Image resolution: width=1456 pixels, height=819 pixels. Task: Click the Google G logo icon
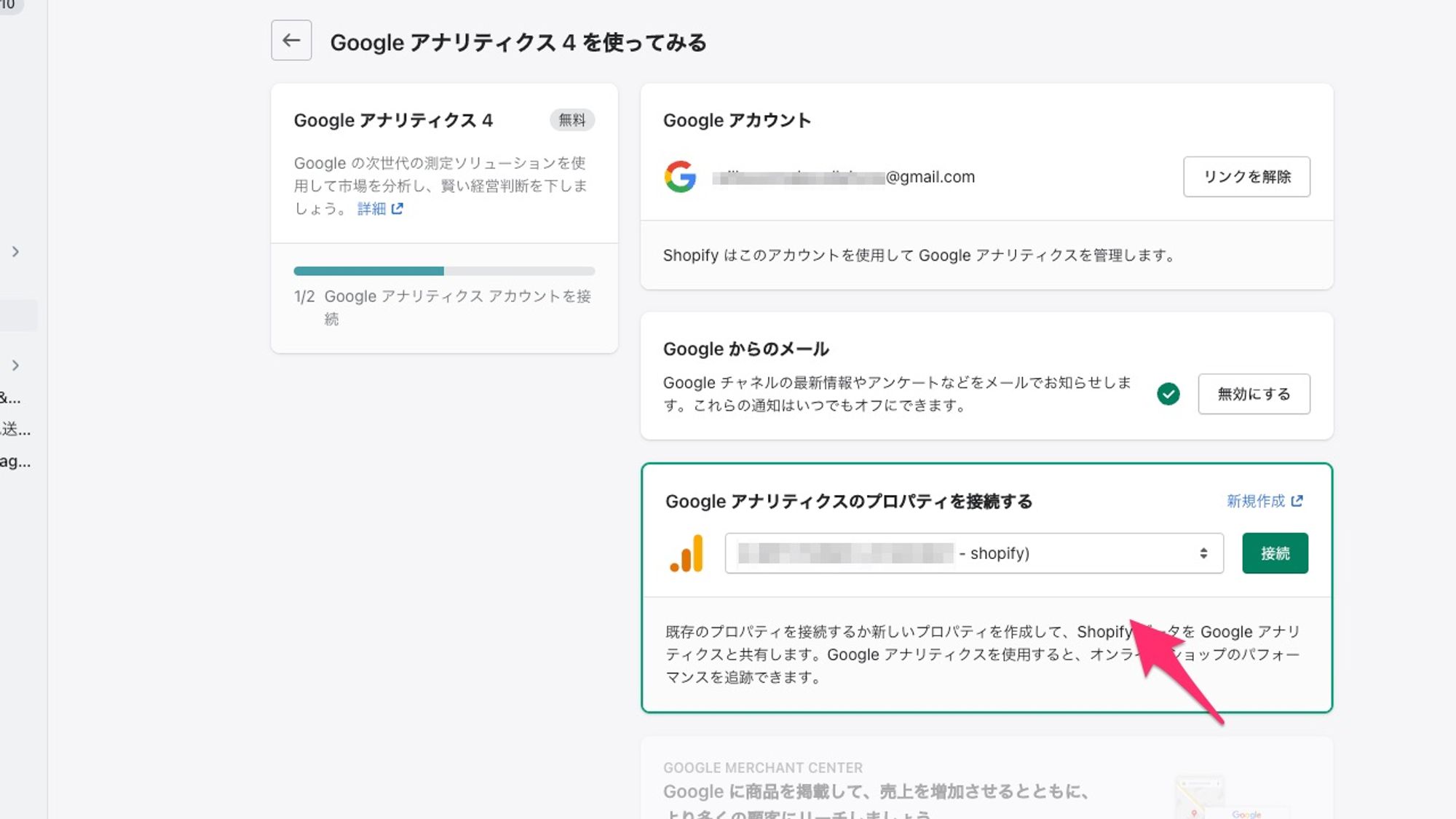click(680, 177)
